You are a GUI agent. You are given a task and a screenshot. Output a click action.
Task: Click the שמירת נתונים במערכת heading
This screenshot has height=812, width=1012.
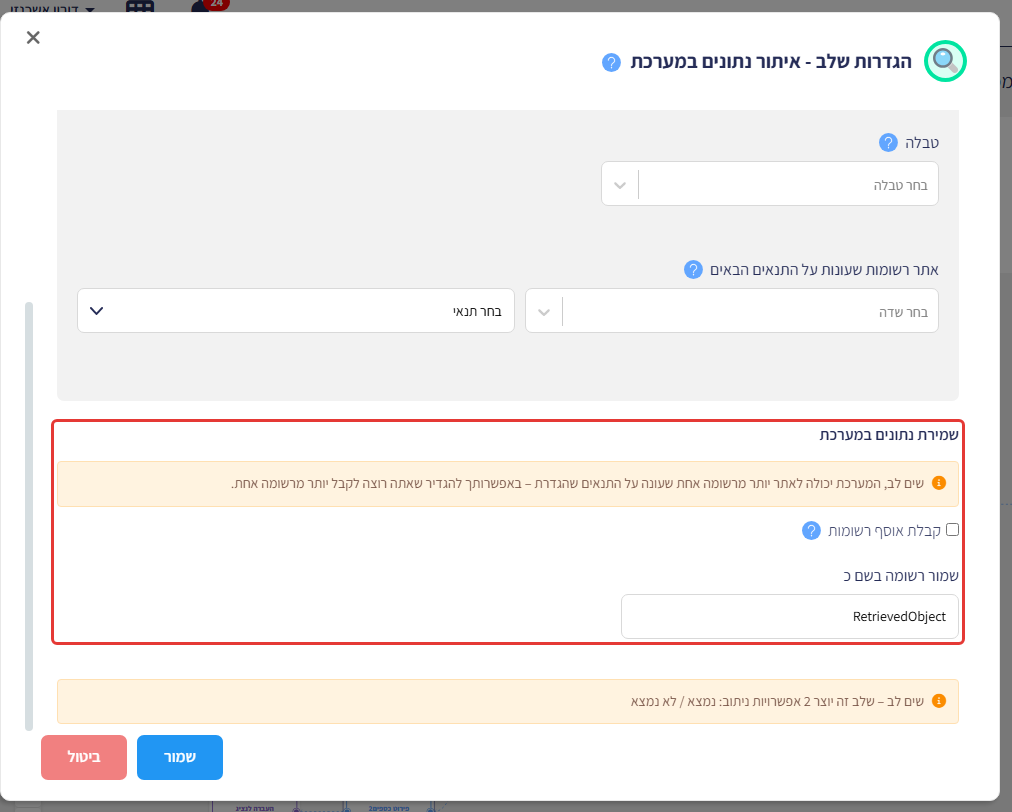(889, 435)
